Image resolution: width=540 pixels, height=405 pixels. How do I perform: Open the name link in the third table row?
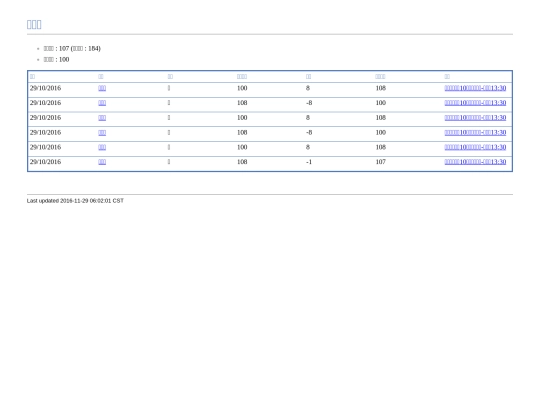tap(102, 118)
